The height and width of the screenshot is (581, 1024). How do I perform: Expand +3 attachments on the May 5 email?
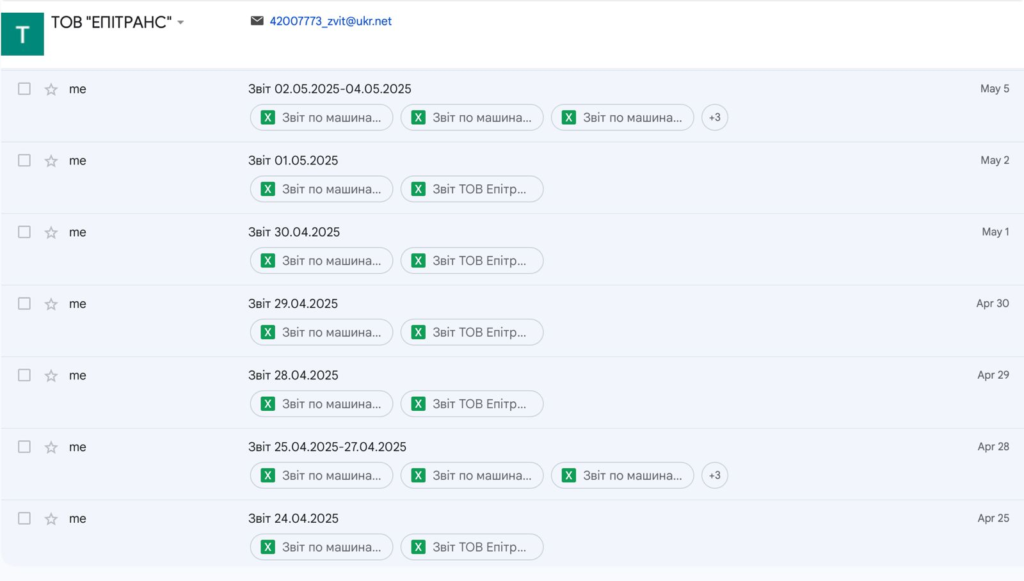(714, 118)
